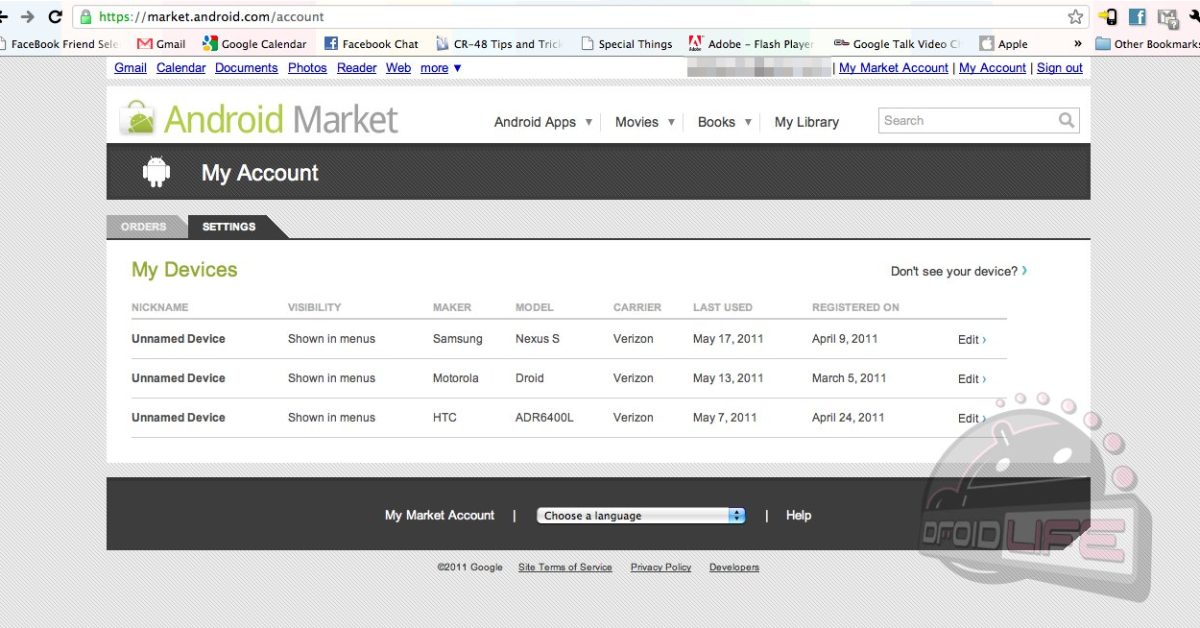Screen dimensions: 1200x628
Task: Click the browser reload icon
Action: pyautogui.click(x=55, y=17)
